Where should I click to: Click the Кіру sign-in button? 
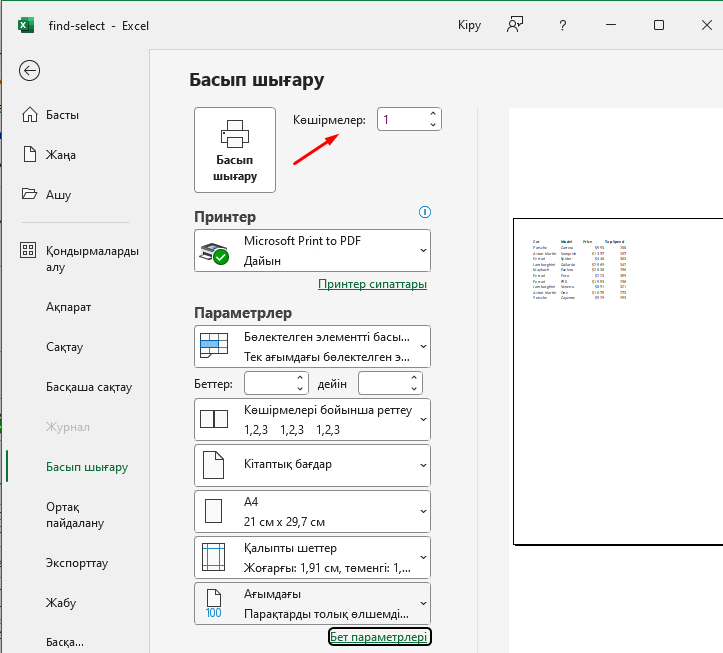(469, 25)
